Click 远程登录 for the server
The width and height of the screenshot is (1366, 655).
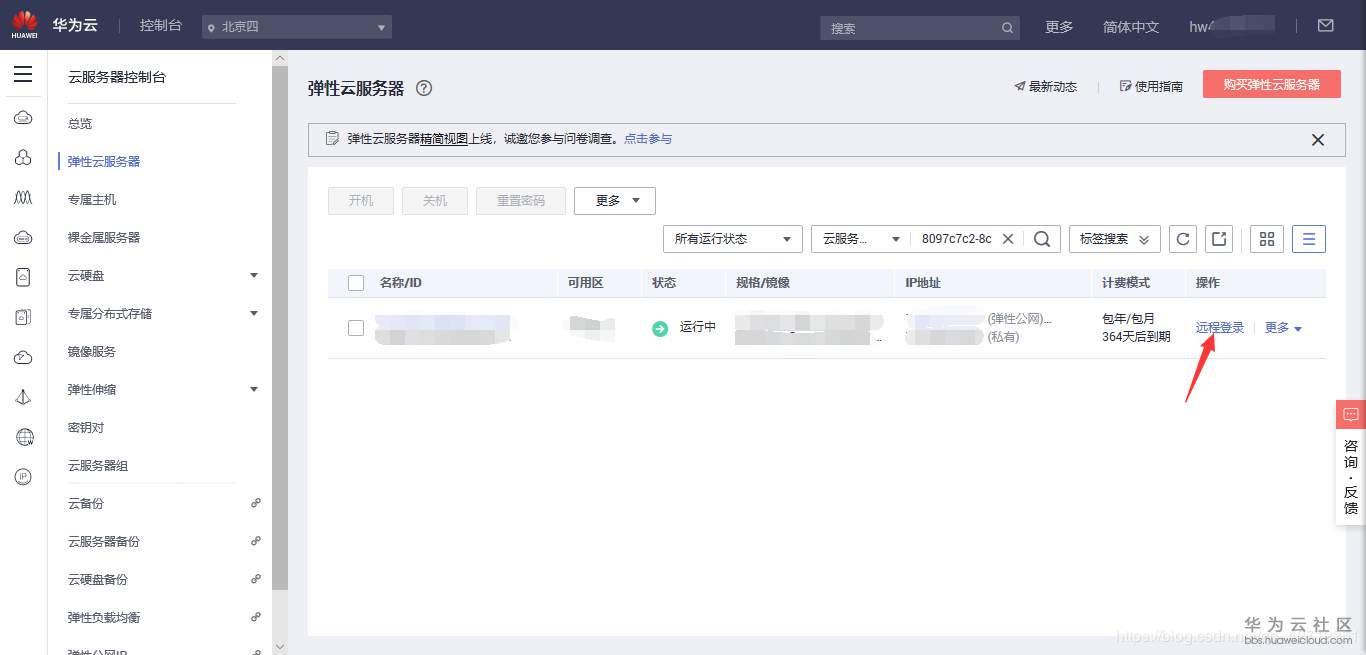point(1220,328)
